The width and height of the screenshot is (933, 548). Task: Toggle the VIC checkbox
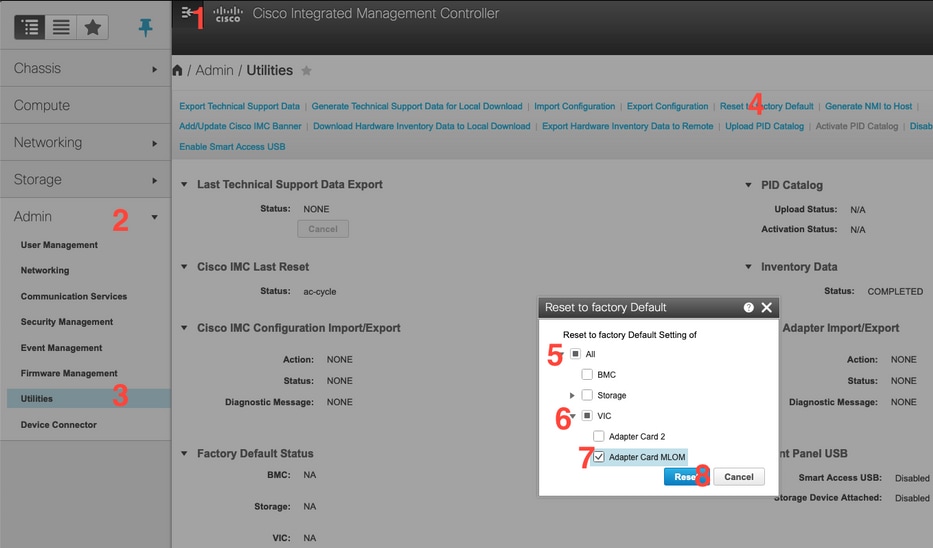pyautogui.click(x=587, y=415)
